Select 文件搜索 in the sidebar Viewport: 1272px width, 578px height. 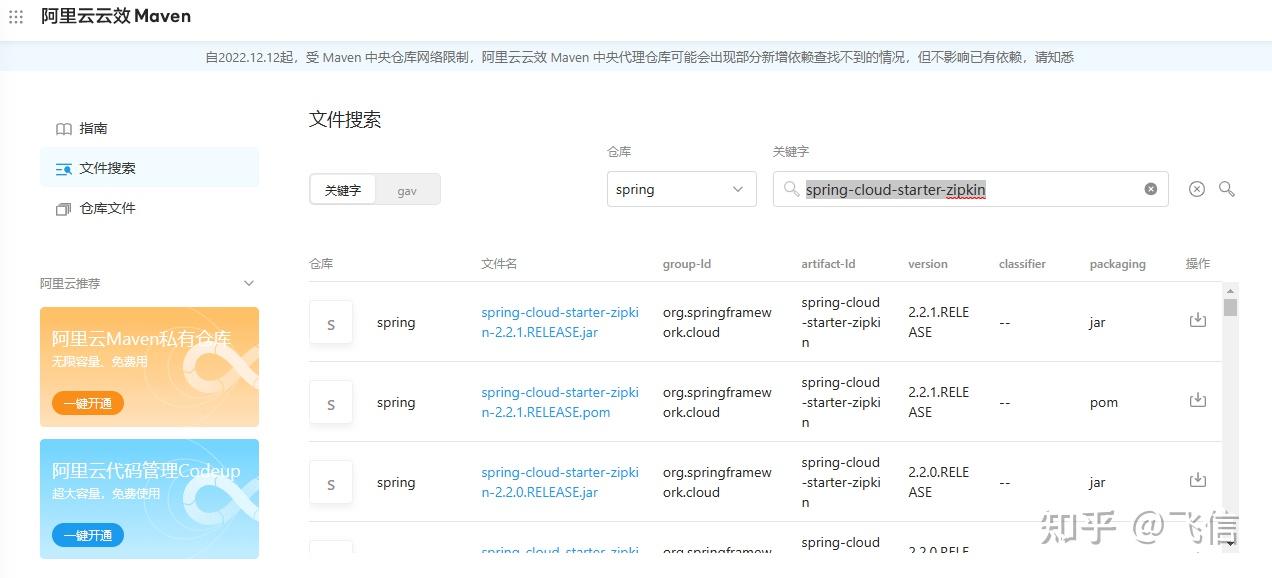(x=149, y=168)
